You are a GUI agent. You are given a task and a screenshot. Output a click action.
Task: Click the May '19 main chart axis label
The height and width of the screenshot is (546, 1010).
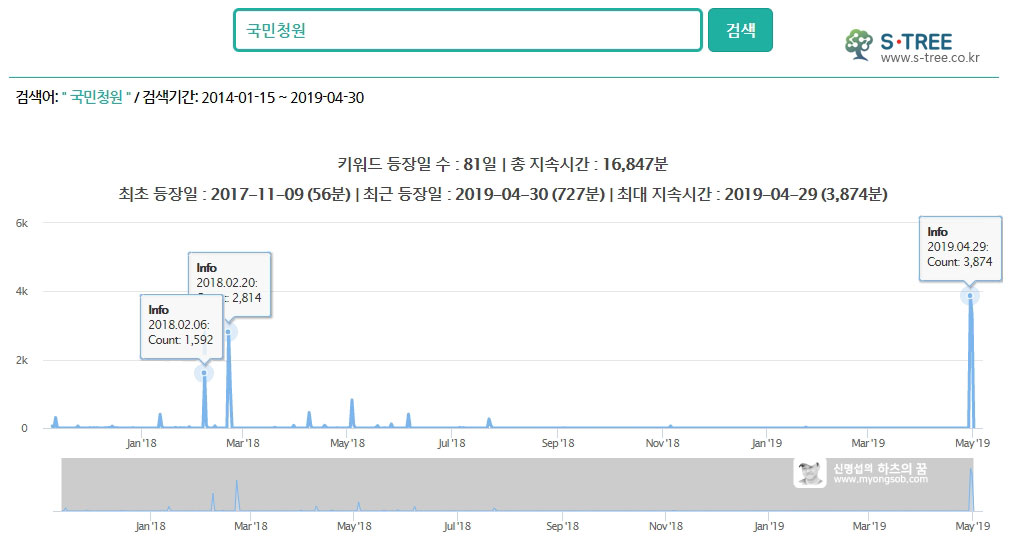pyautogui.click(x=973, y=443)
